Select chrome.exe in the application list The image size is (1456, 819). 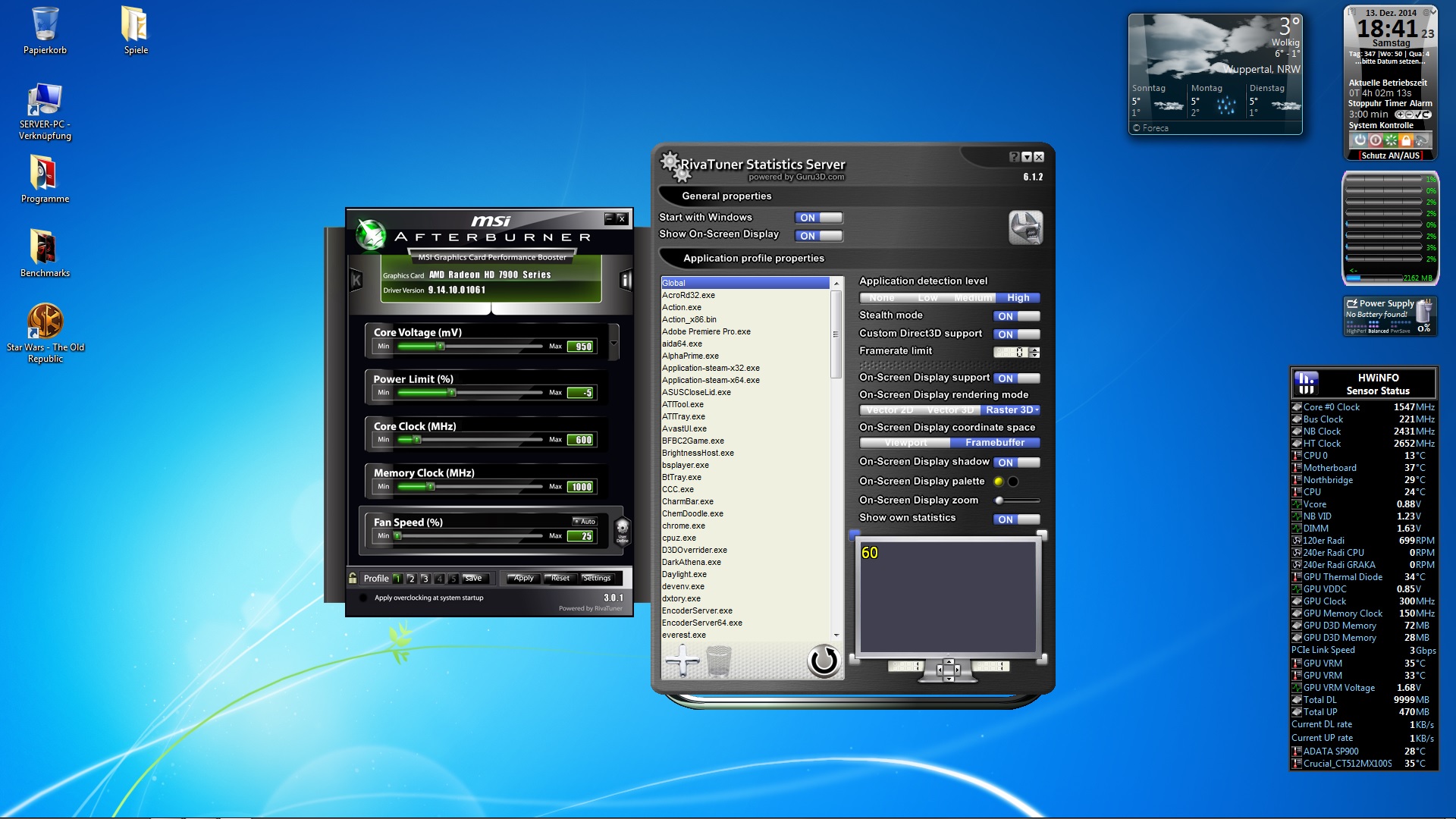click(683, 526)
